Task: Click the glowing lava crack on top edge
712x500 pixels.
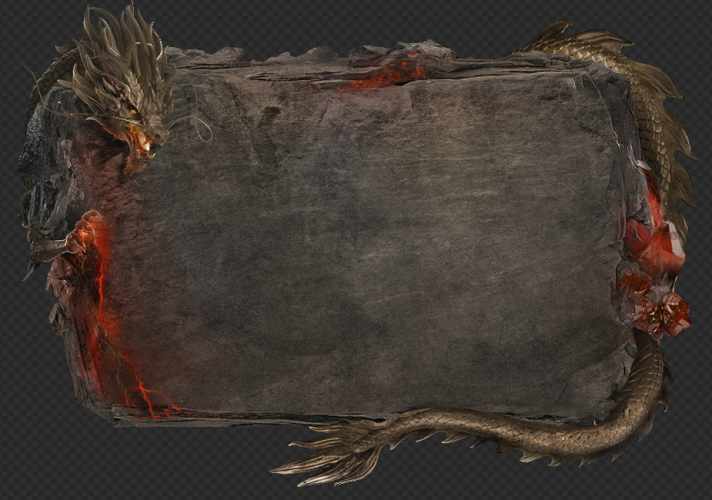Action: 395,68
